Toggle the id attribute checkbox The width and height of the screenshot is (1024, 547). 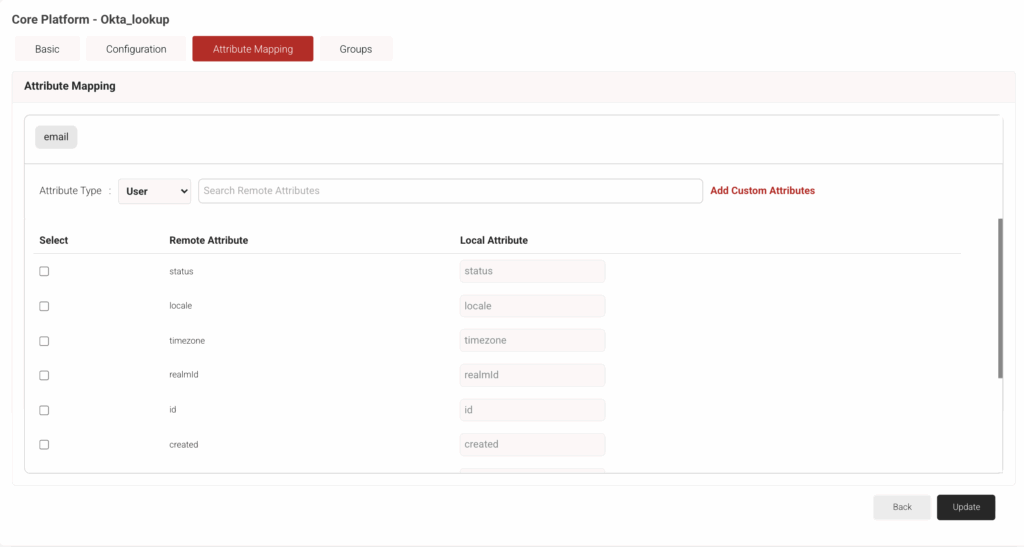coord(44,410)
